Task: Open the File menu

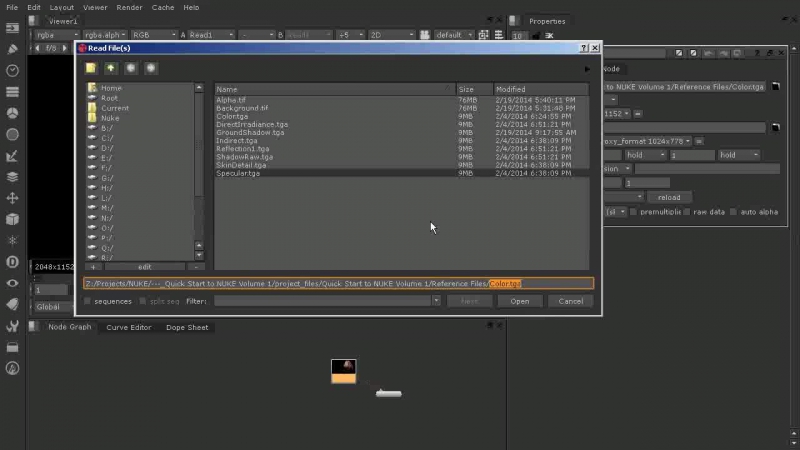Action: [x=12, y=8]
